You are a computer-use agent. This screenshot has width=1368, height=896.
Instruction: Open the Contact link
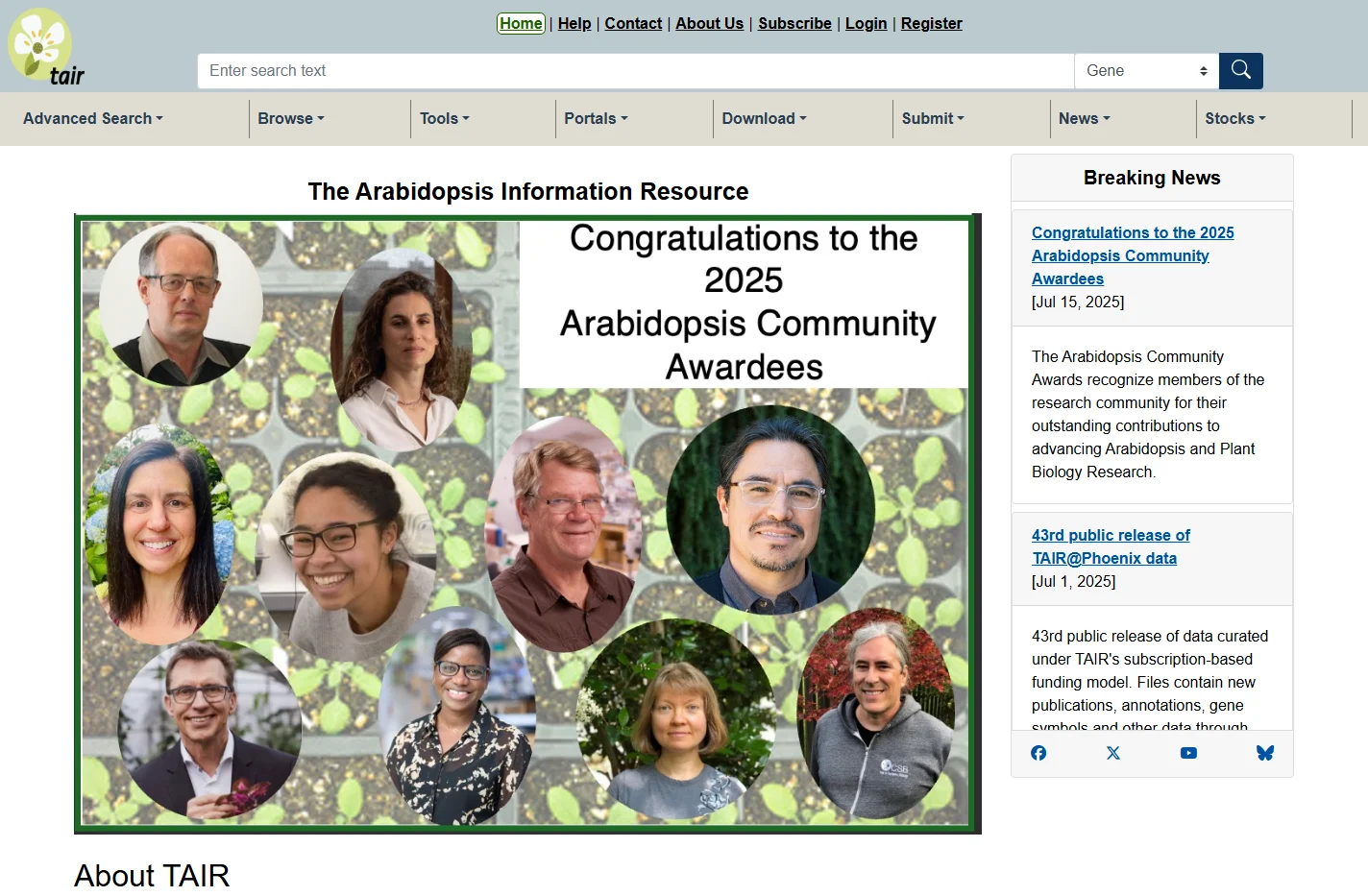tap(633, 23)
